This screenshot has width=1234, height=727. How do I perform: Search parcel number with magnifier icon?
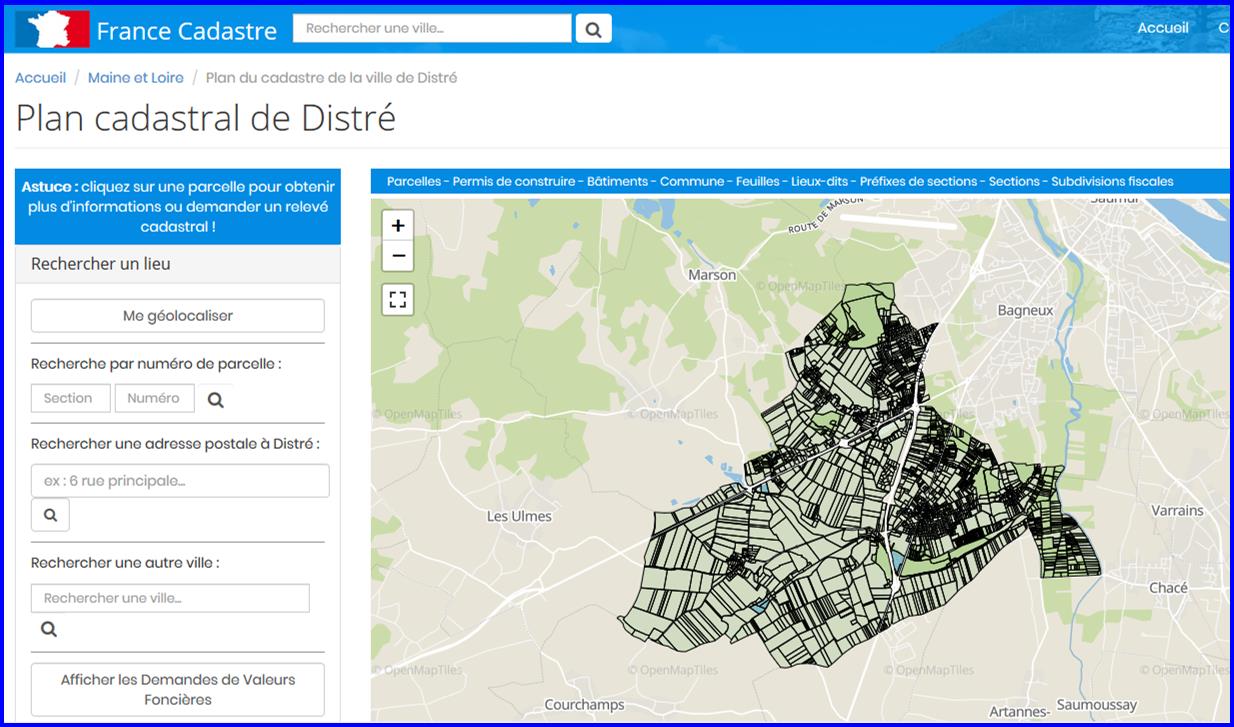tap(215, 399)
